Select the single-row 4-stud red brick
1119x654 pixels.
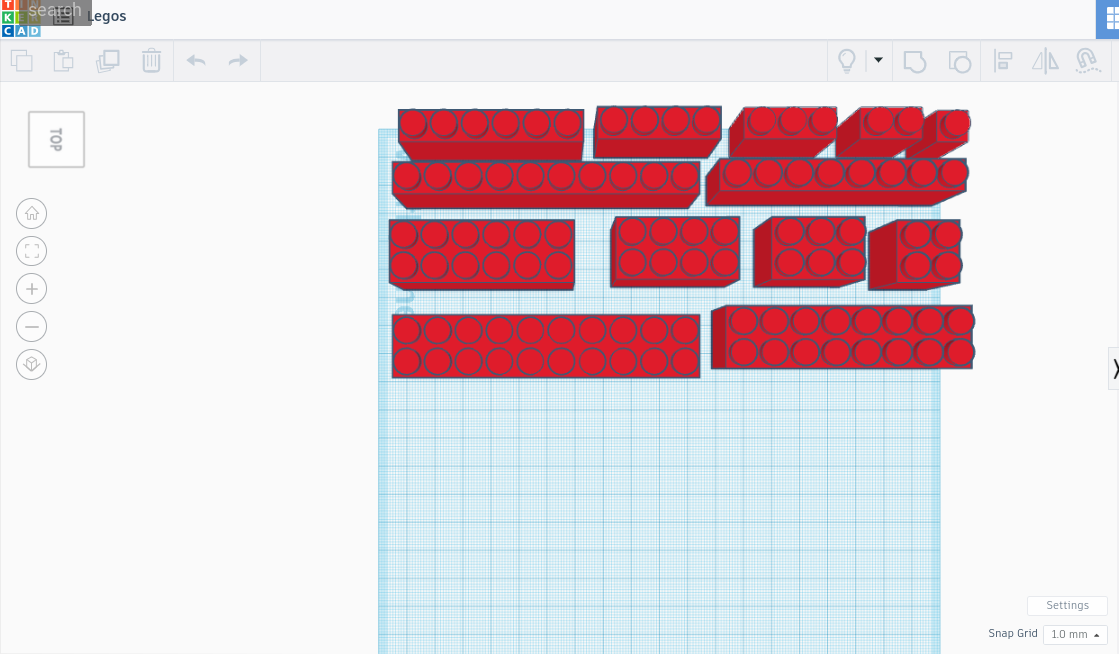point(657,131)
